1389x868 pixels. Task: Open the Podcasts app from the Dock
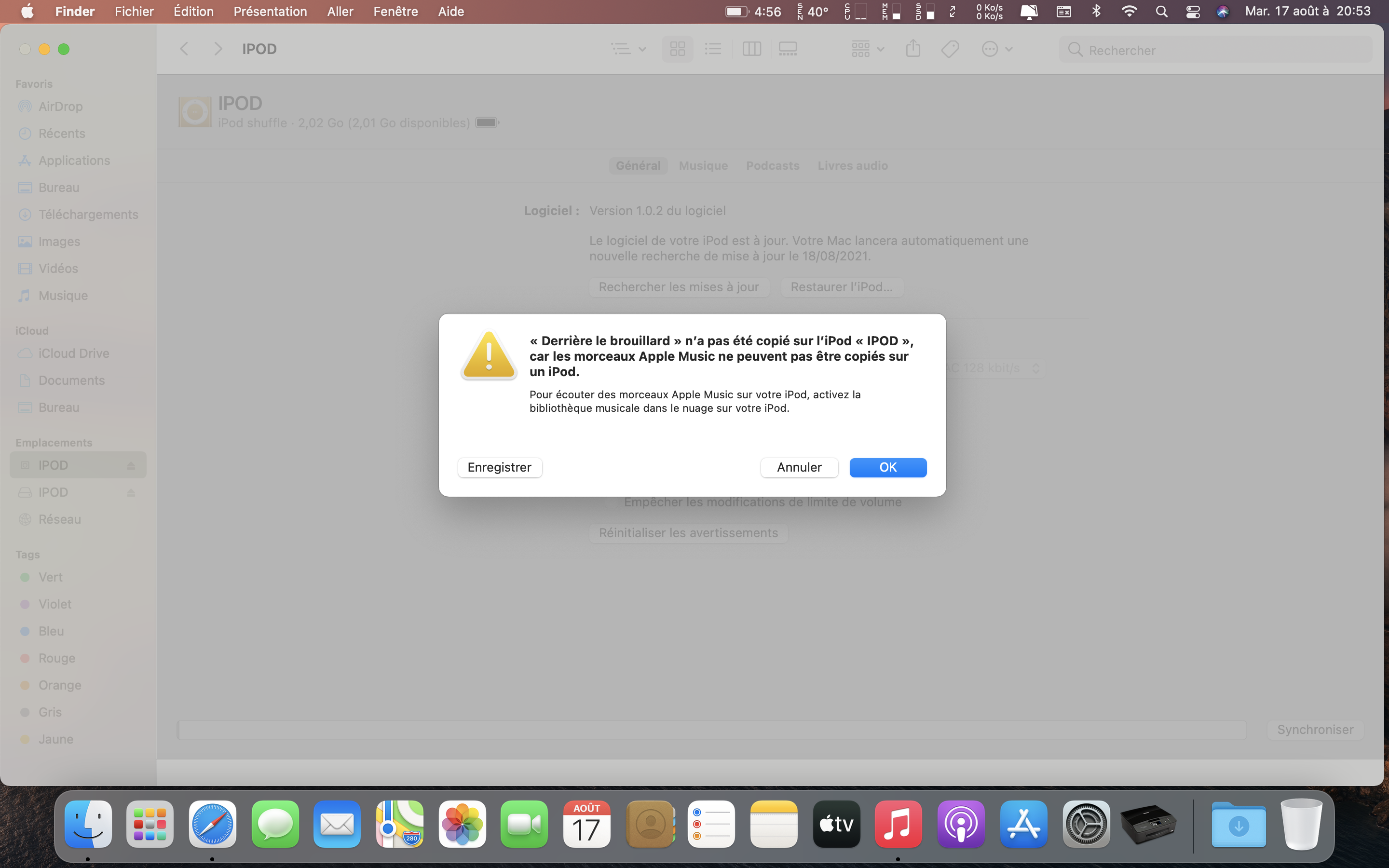click(961, 825)
